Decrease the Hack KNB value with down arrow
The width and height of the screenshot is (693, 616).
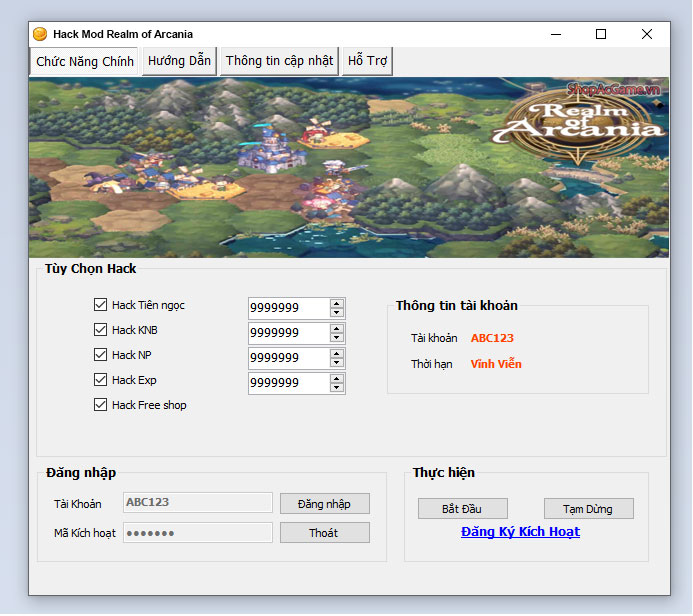(x=337, y=338)
